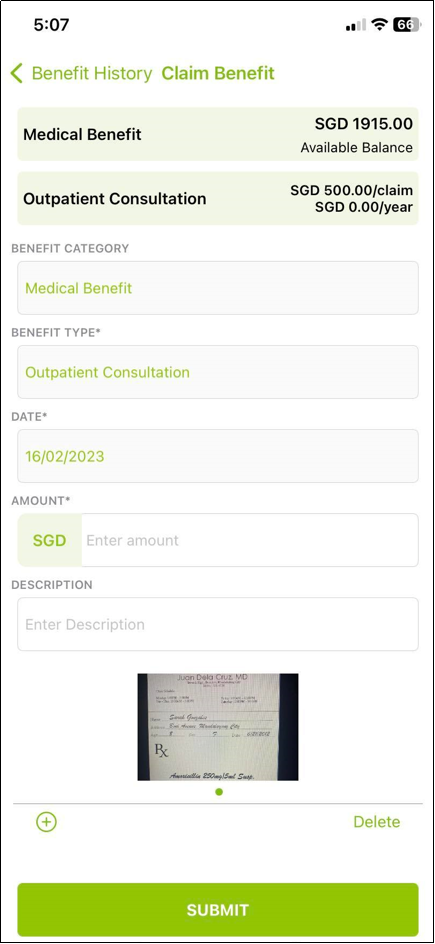The height and width of the screenshot is (944, 435).
Task: Tap the Claim Benefit title
Action: point(218,73)
